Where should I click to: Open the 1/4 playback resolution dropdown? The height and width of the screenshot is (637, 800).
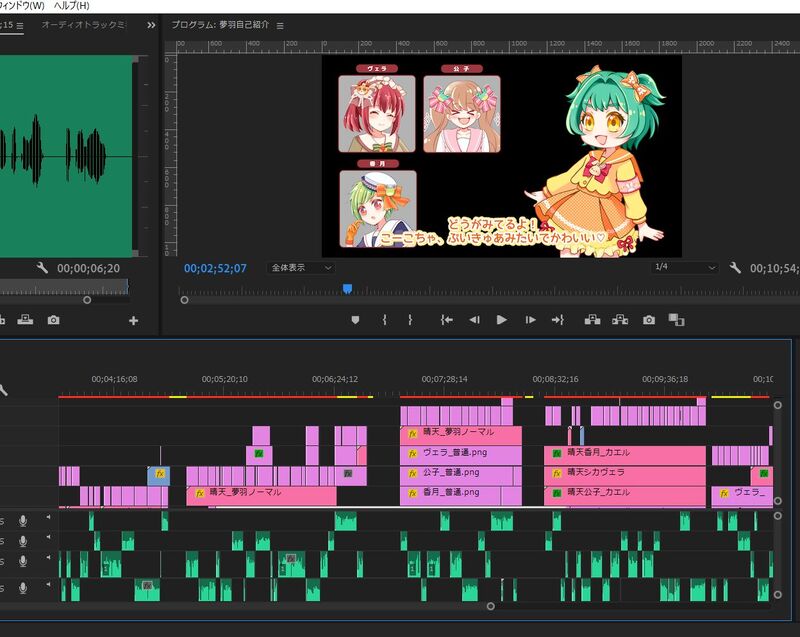click(685, 267)
